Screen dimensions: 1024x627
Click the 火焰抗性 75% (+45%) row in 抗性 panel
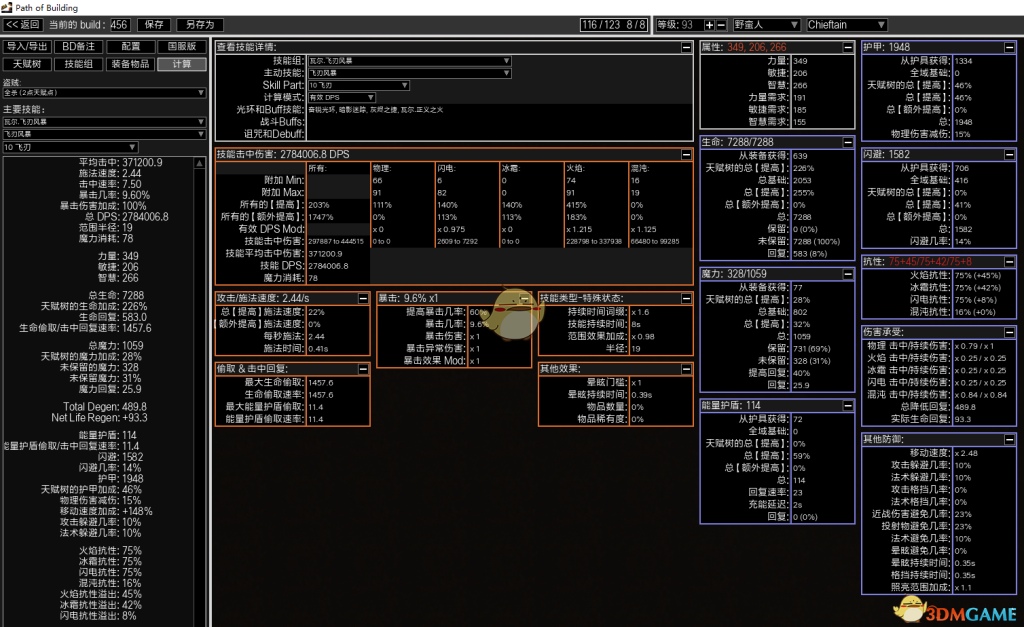(x=939, y=275)
